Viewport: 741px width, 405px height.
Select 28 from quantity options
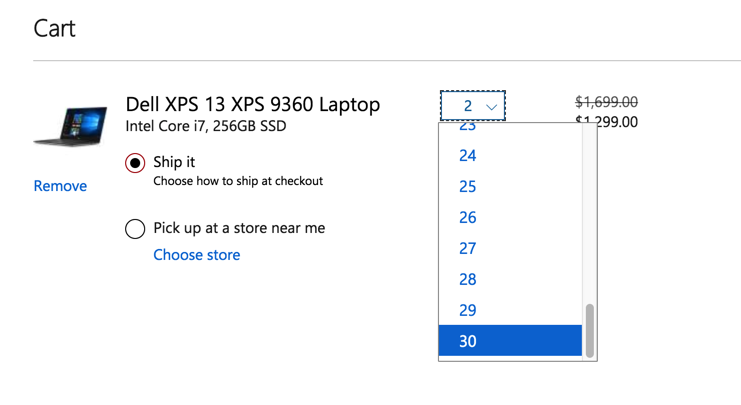tap(468, 280)
